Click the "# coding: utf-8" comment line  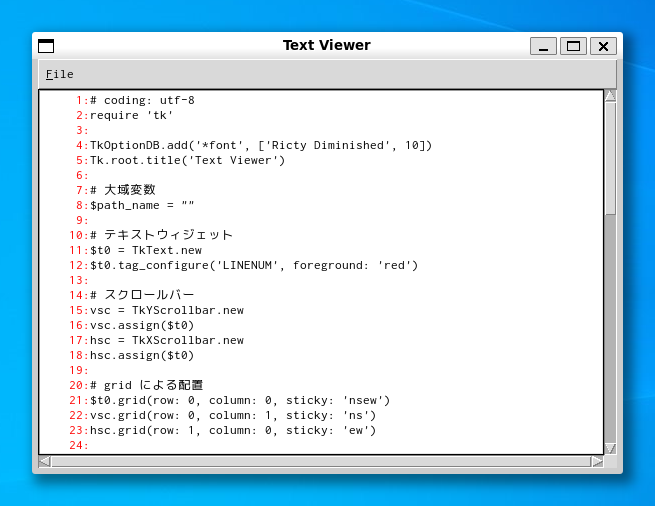tap(142, 100)
